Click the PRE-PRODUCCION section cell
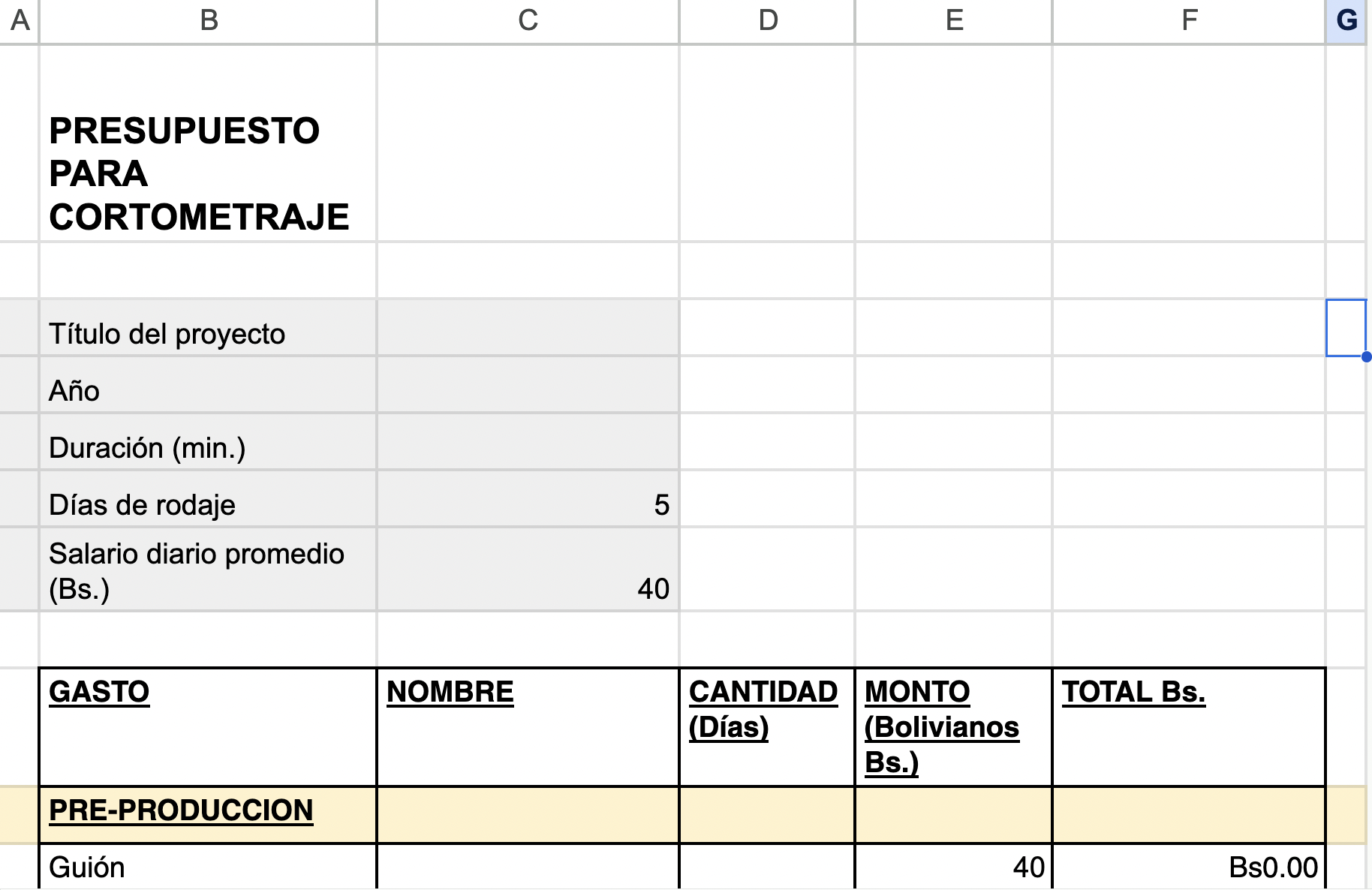Screen dimensions: 1372x890 (x=208, y=814)
